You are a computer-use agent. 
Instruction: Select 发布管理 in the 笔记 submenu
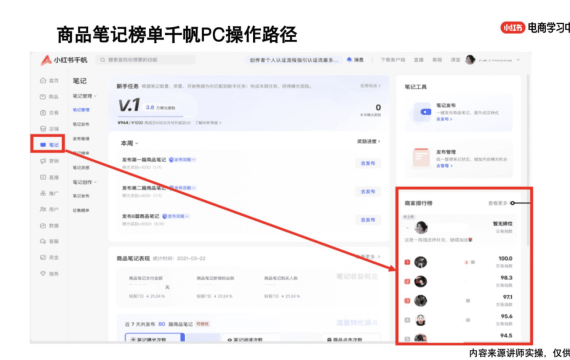coord(81,139)
